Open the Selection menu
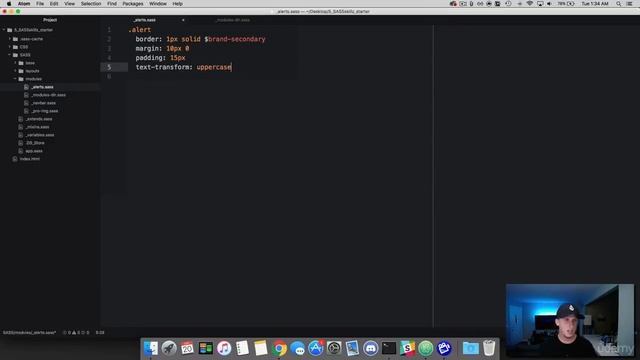 (x=91, y=4)
